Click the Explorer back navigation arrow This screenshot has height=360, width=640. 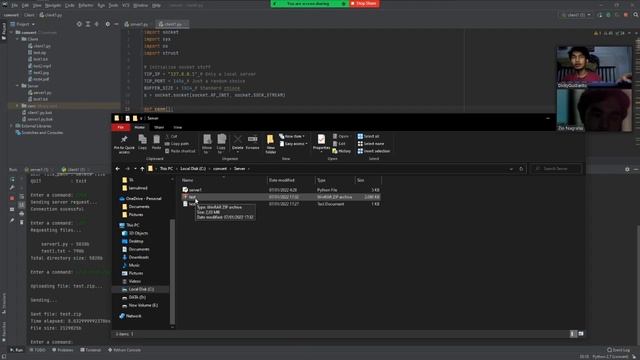coord(118,169)
